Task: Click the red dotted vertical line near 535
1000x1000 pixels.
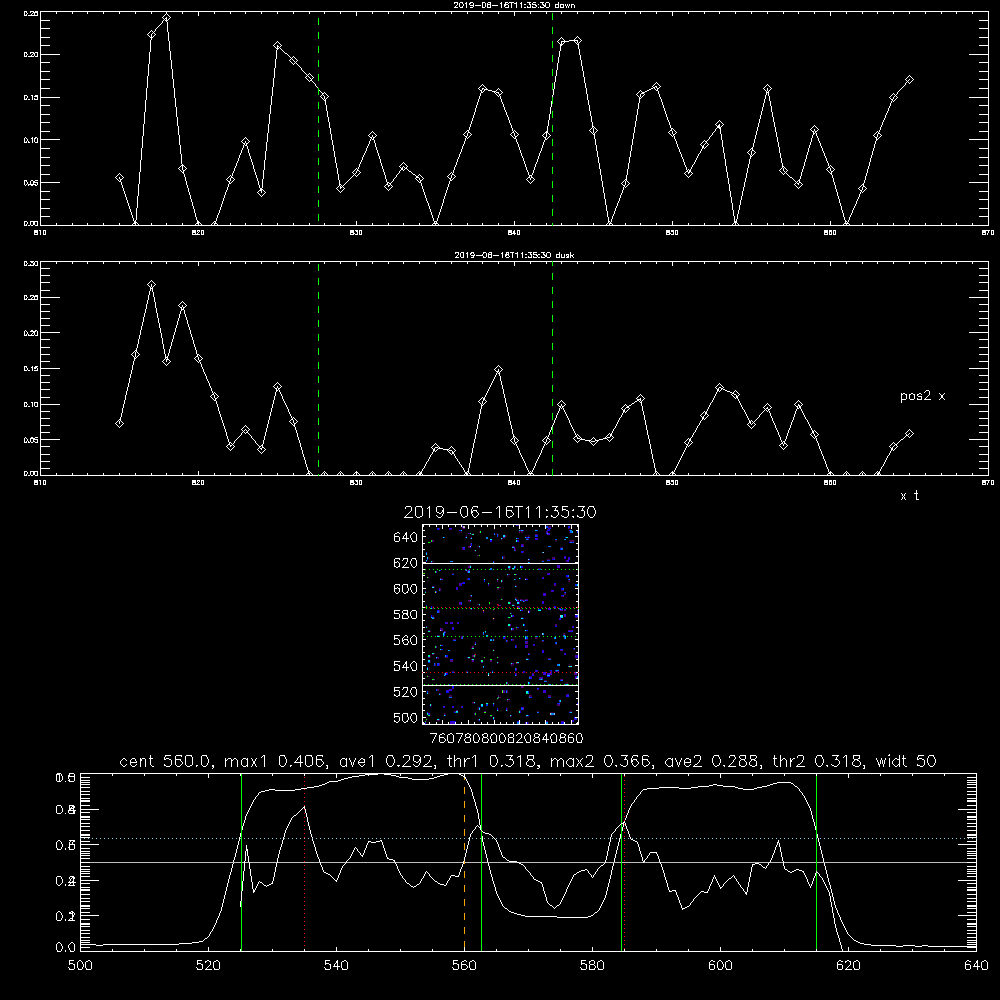Action: point(305,861)
